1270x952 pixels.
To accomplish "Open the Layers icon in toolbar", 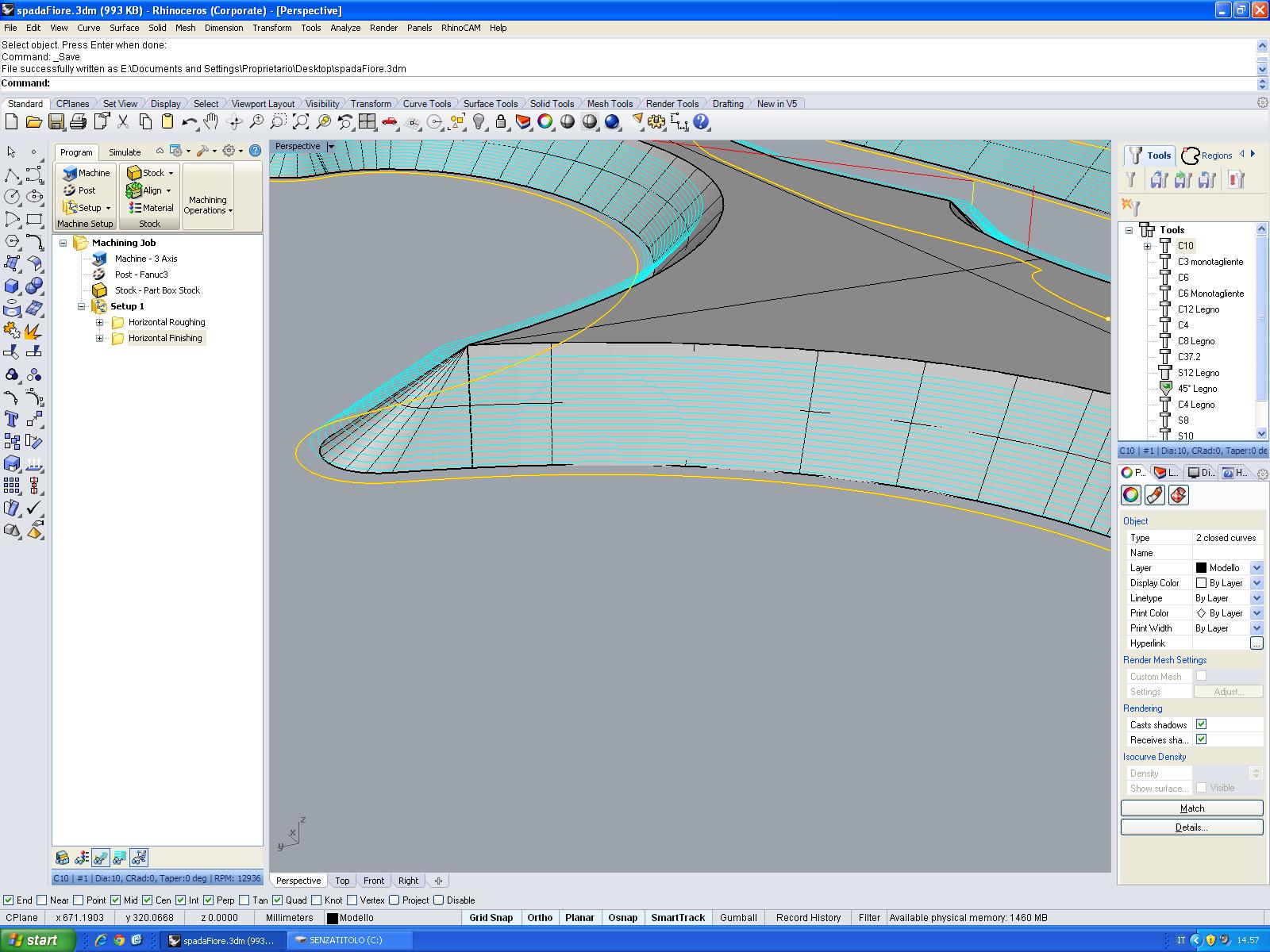I will [523, 121].
